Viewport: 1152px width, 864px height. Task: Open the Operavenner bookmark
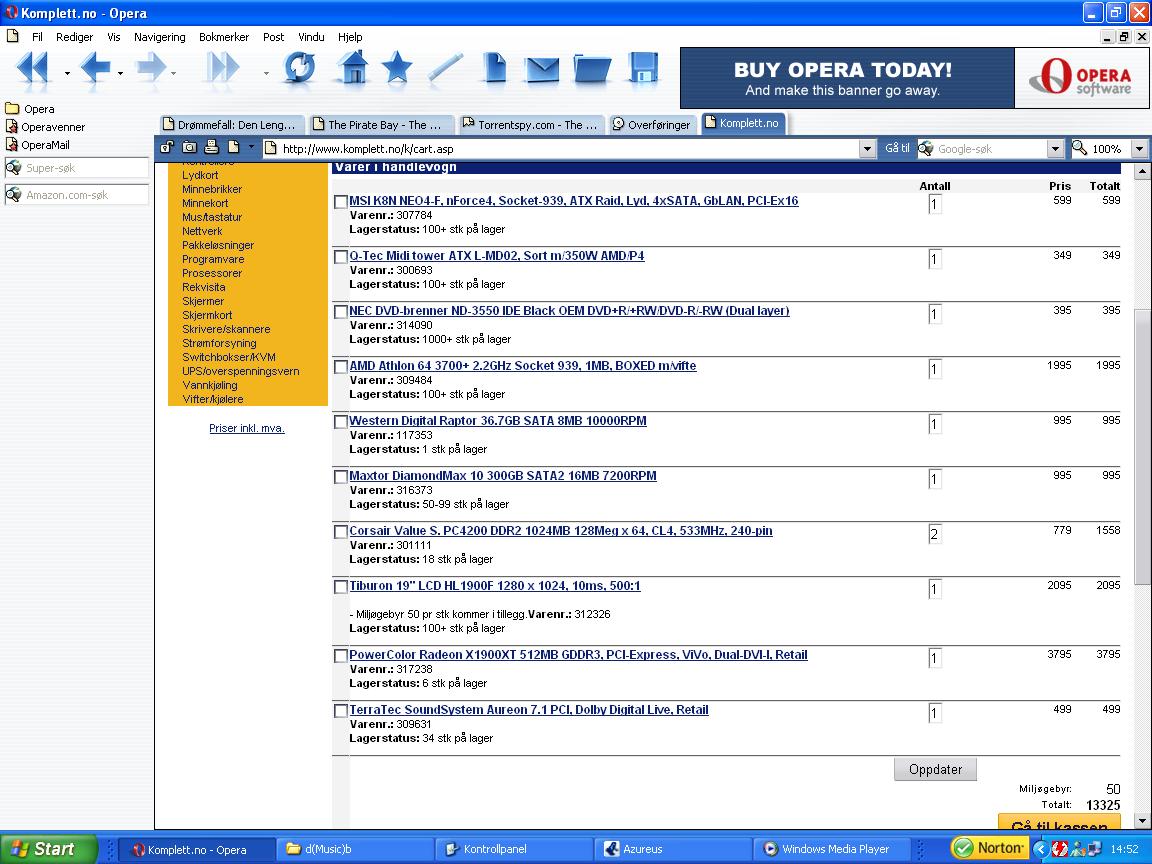point(45,126)
